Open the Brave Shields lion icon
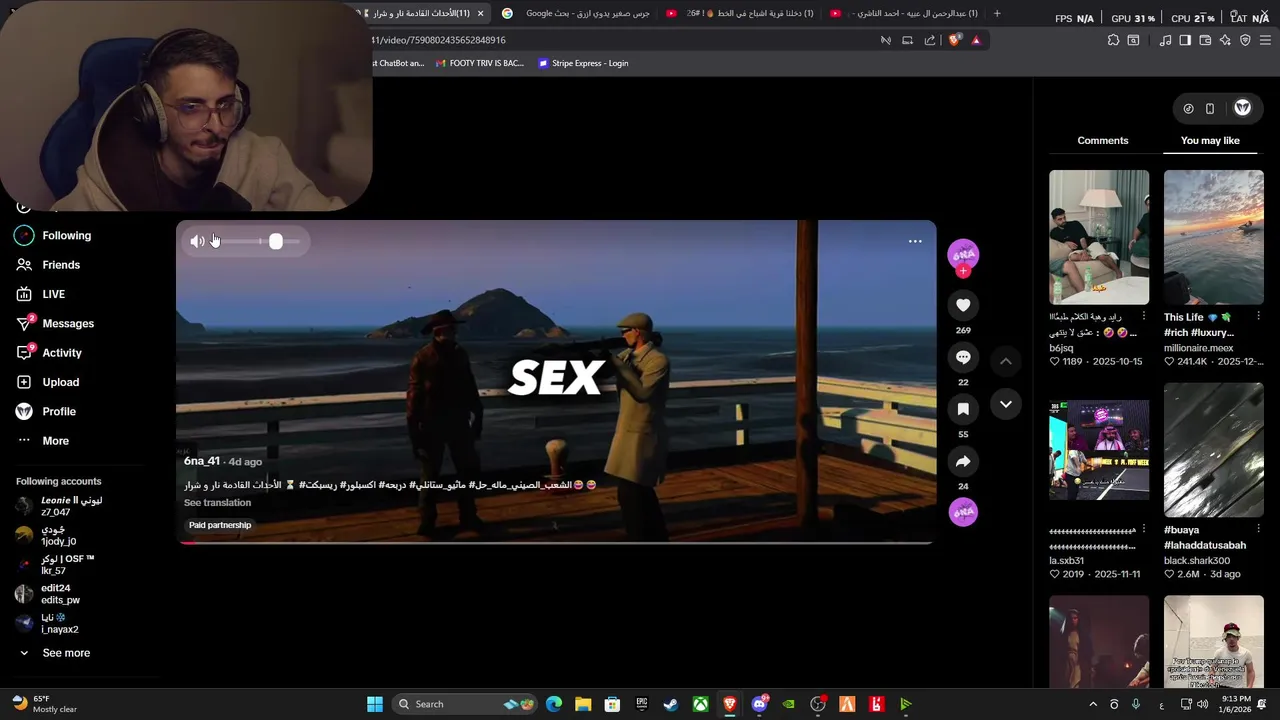 coord(955,40)
